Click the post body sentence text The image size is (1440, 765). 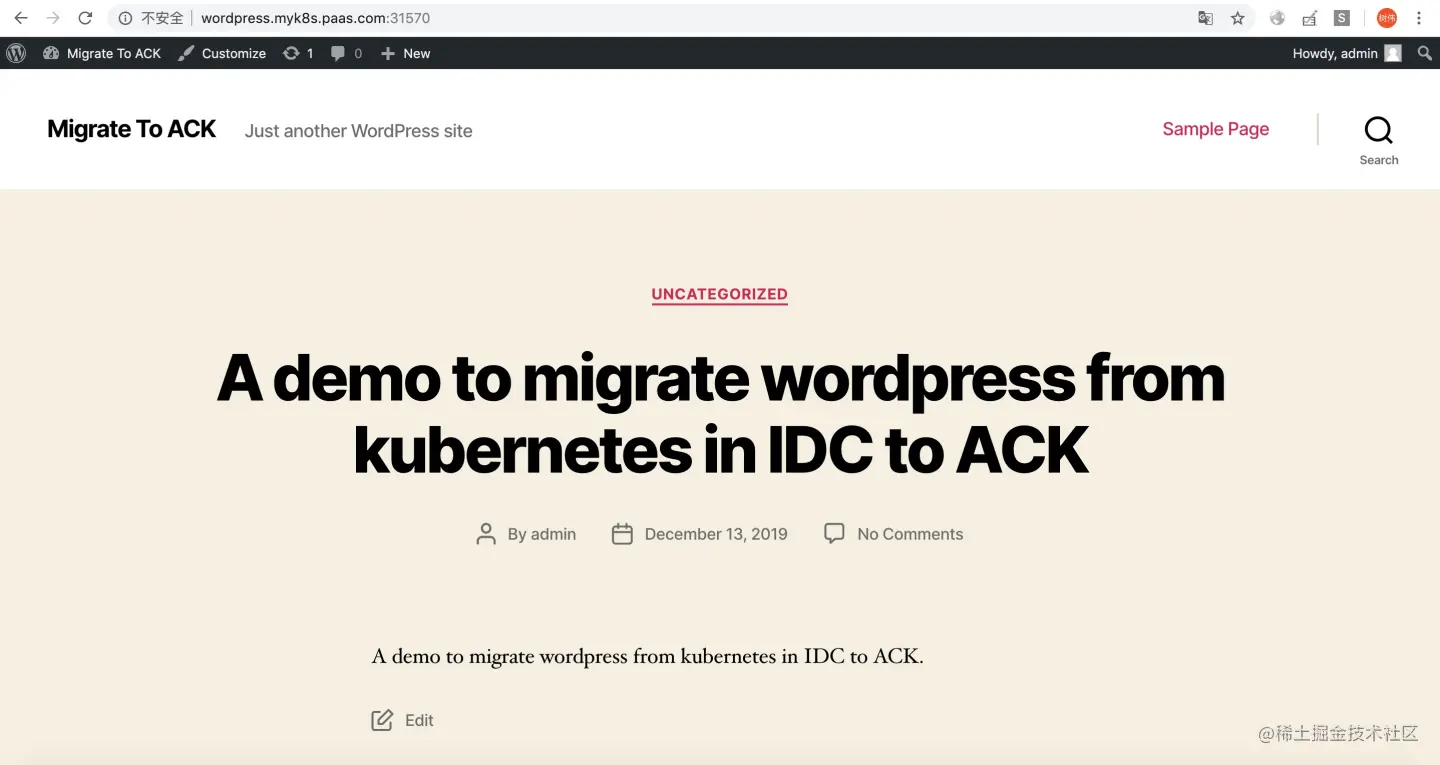click(x=648, y=657)
